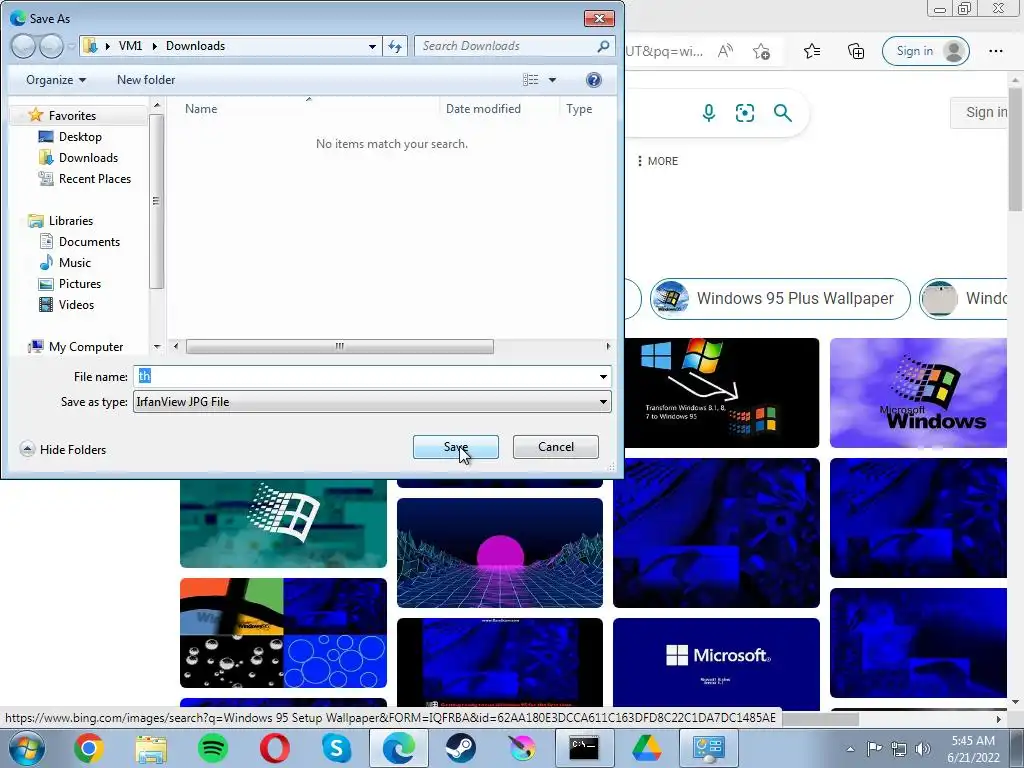Open Videos library

pos(76,304)
